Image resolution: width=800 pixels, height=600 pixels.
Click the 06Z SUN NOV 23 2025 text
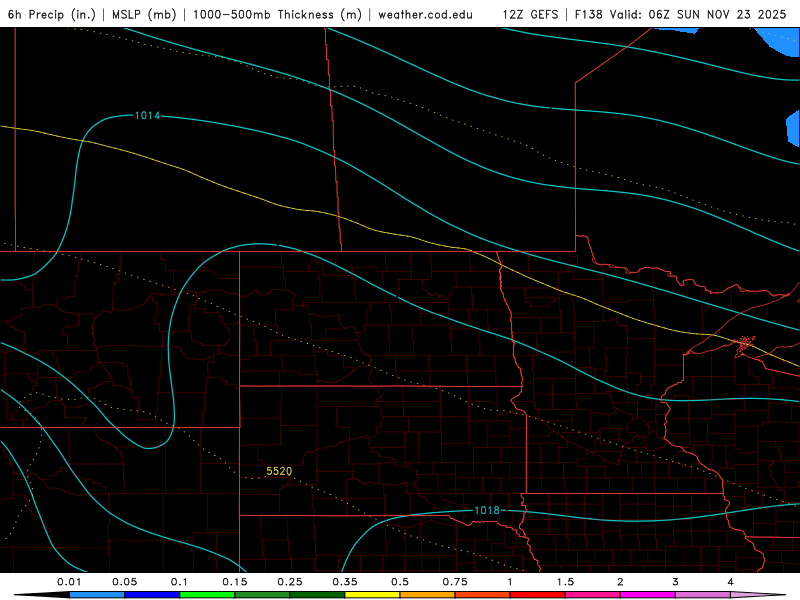coord(717,14)
